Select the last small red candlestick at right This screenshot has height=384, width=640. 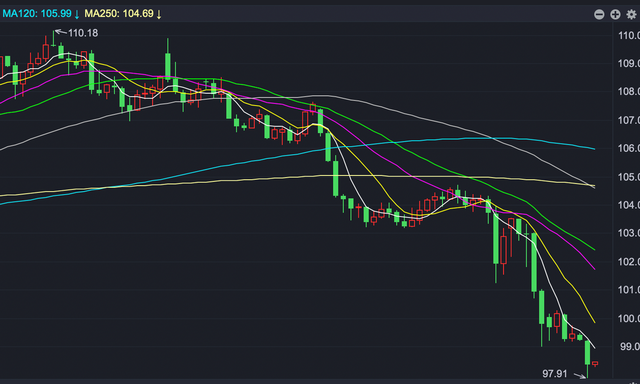point(595,364)
